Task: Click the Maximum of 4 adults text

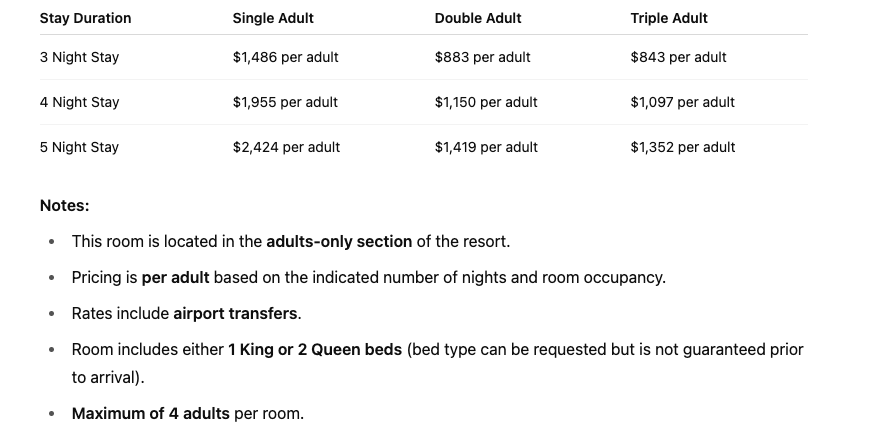Action: coord(150,413)
